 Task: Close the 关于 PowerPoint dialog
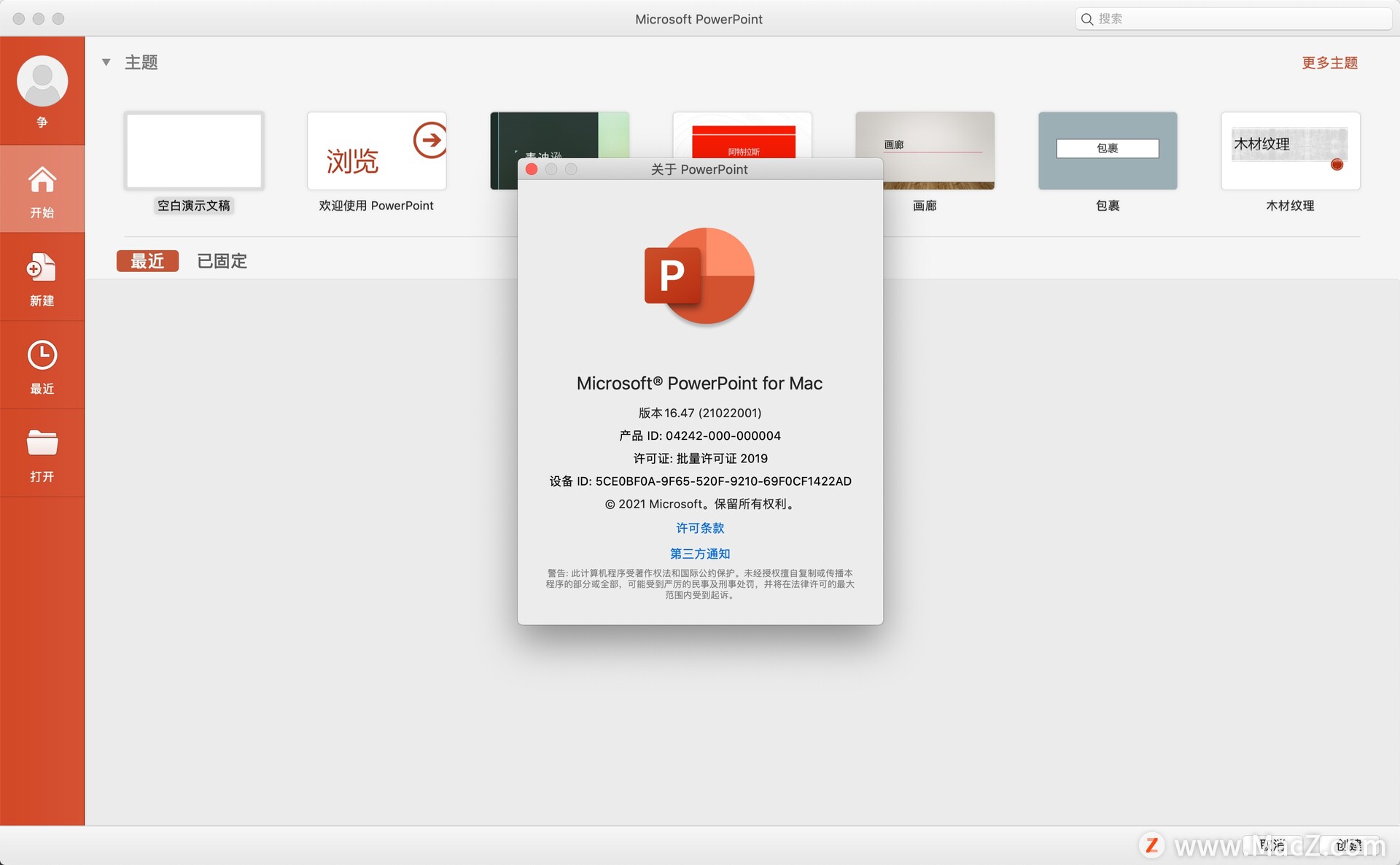tap(532, 169)
